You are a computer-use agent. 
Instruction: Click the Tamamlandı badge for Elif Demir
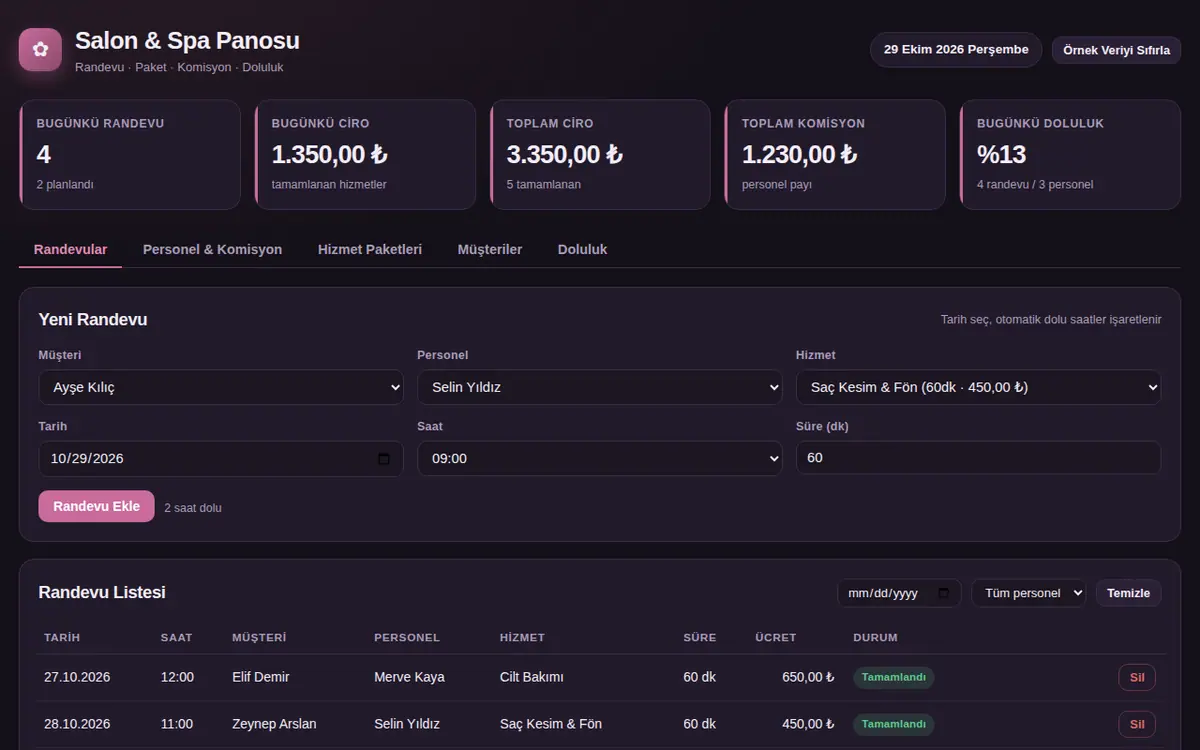[x=894, y=677]
